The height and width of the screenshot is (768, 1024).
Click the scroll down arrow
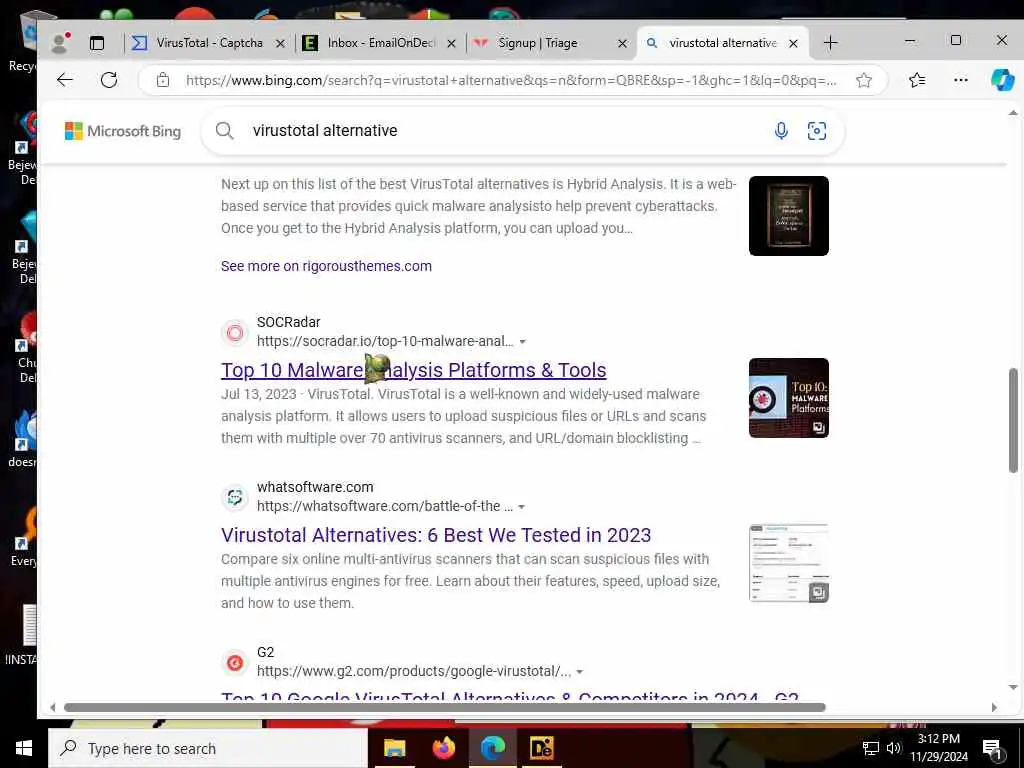pos(1013,687)
